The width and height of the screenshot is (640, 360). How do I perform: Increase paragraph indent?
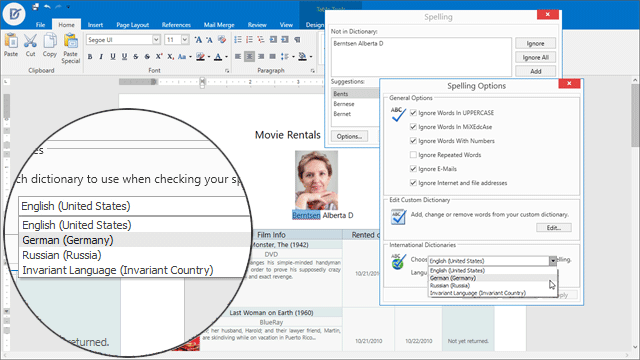point(285,40)
